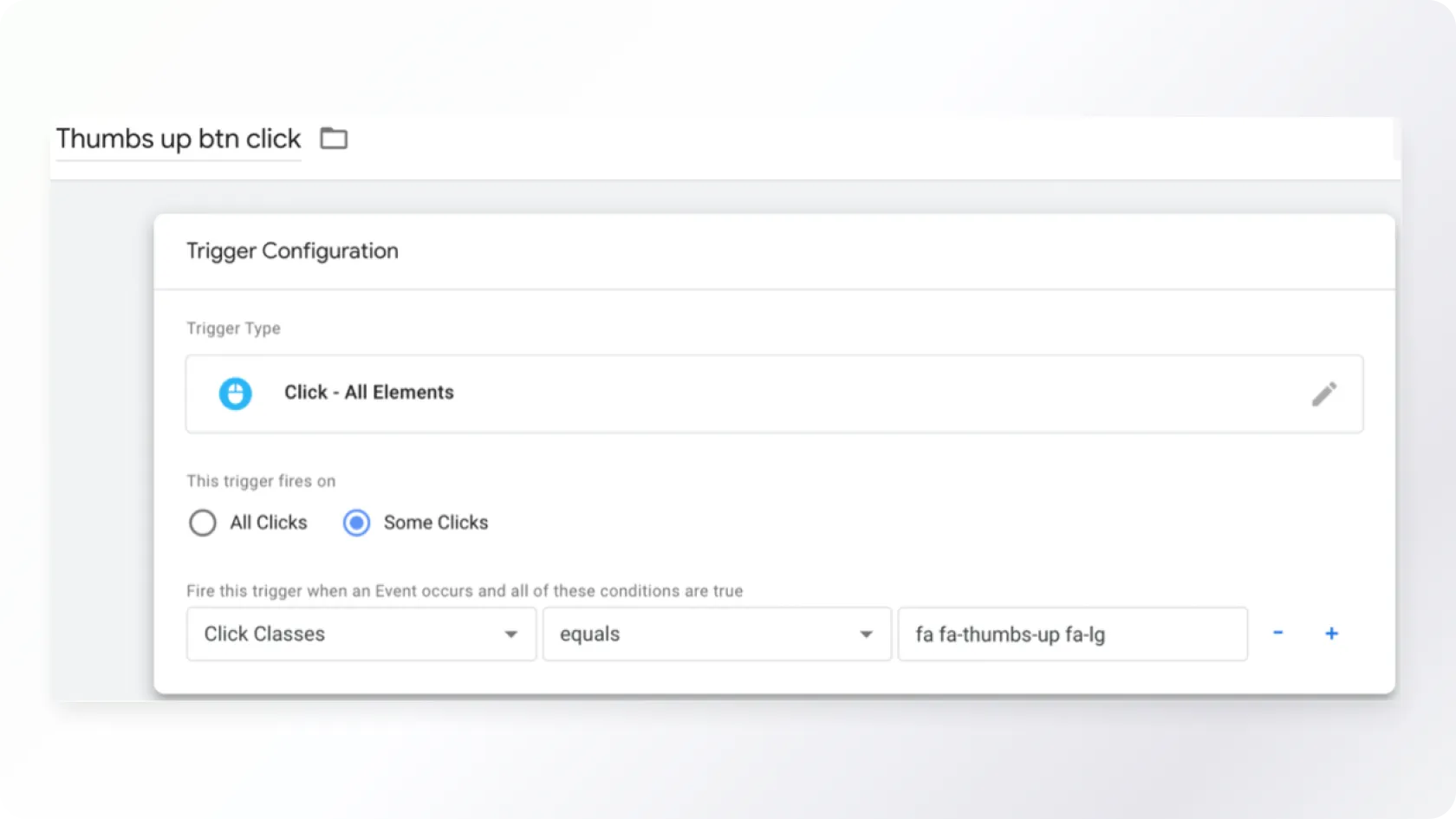
Task: Click the 'fa fa-thumbs-up fa-lg' value field
Action: click(x=1072, y=634)
